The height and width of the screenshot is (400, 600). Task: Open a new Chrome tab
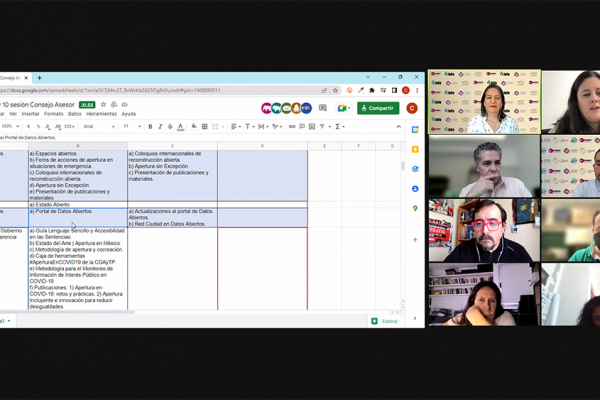39,78
